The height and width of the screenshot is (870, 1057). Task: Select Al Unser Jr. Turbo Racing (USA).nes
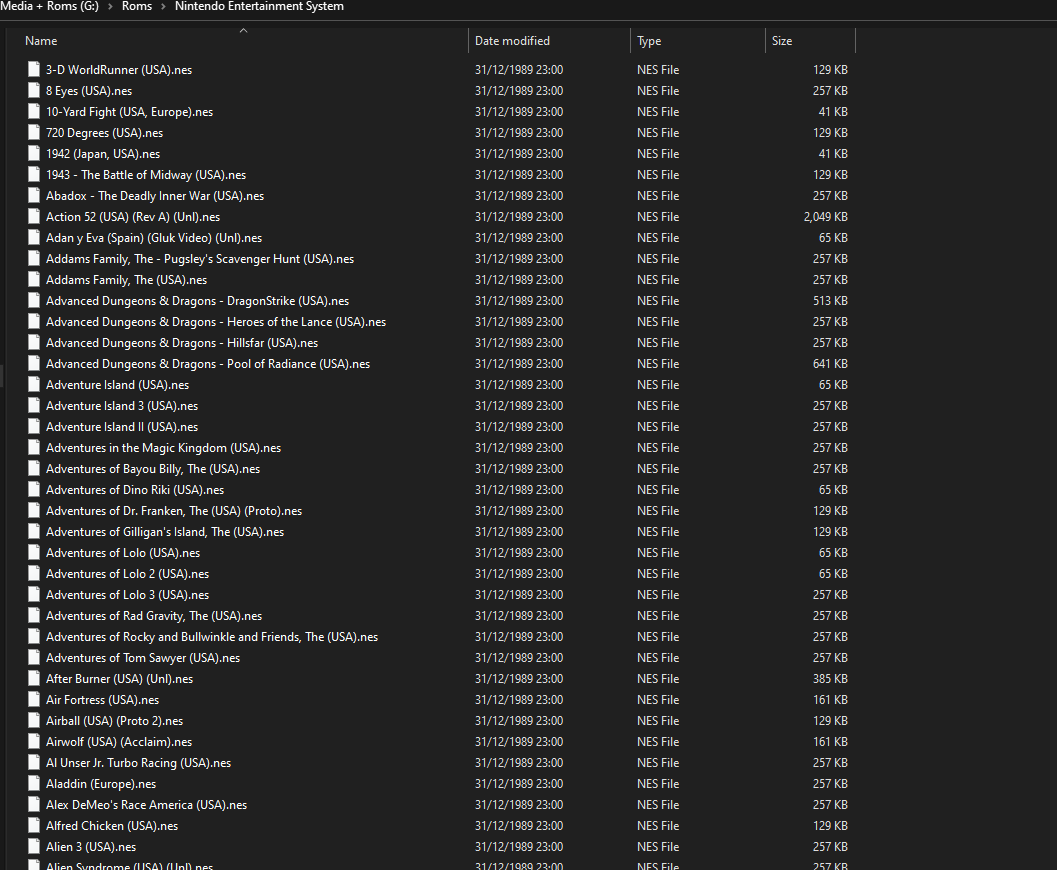pos(138,762)
